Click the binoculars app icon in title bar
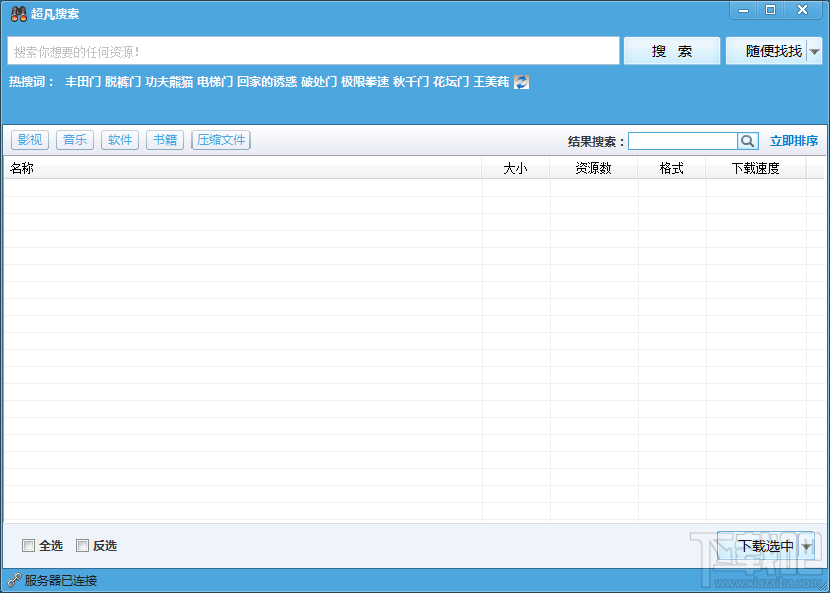Screen dimensions: 830x593 [19, 14]
